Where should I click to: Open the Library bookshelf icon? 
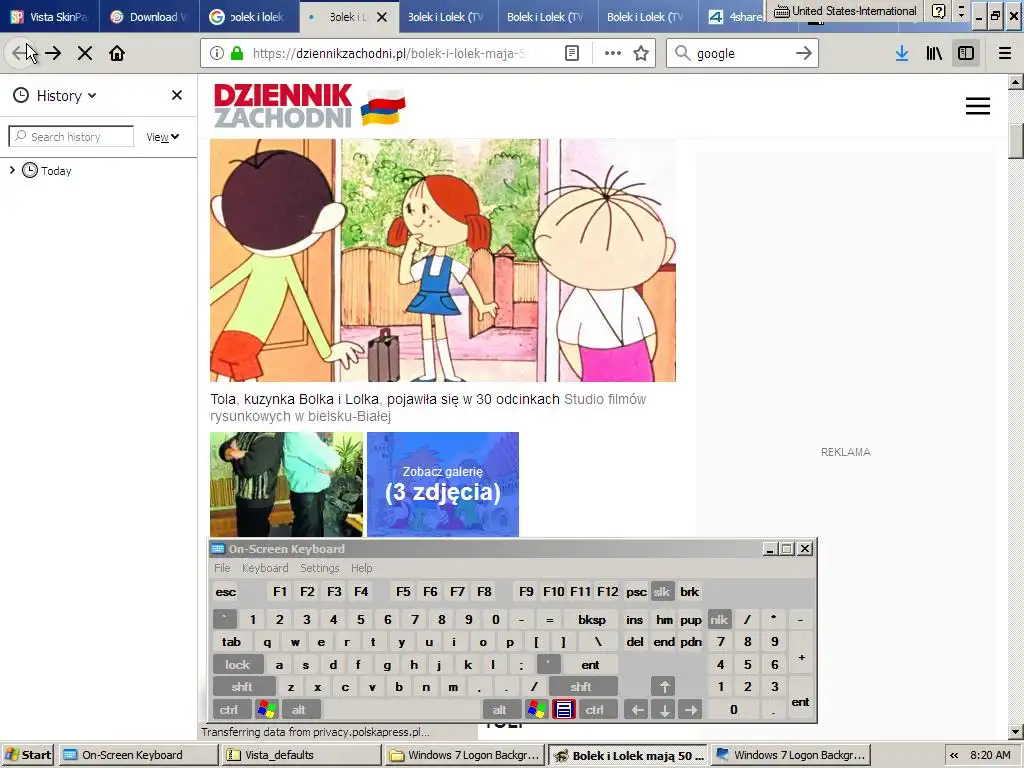click(x=934, y=54)
